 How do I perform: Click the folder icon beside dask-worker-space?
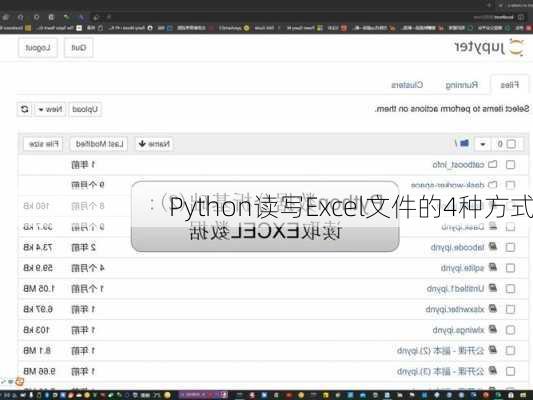(493, 185)
